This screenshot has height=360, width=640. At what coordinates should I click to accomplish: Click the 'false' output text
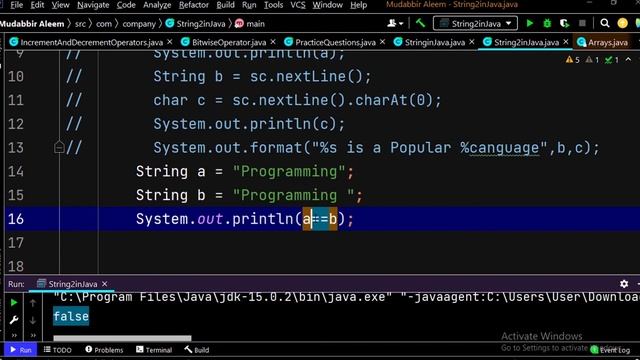pyautogui.click(x=71, y=316)
